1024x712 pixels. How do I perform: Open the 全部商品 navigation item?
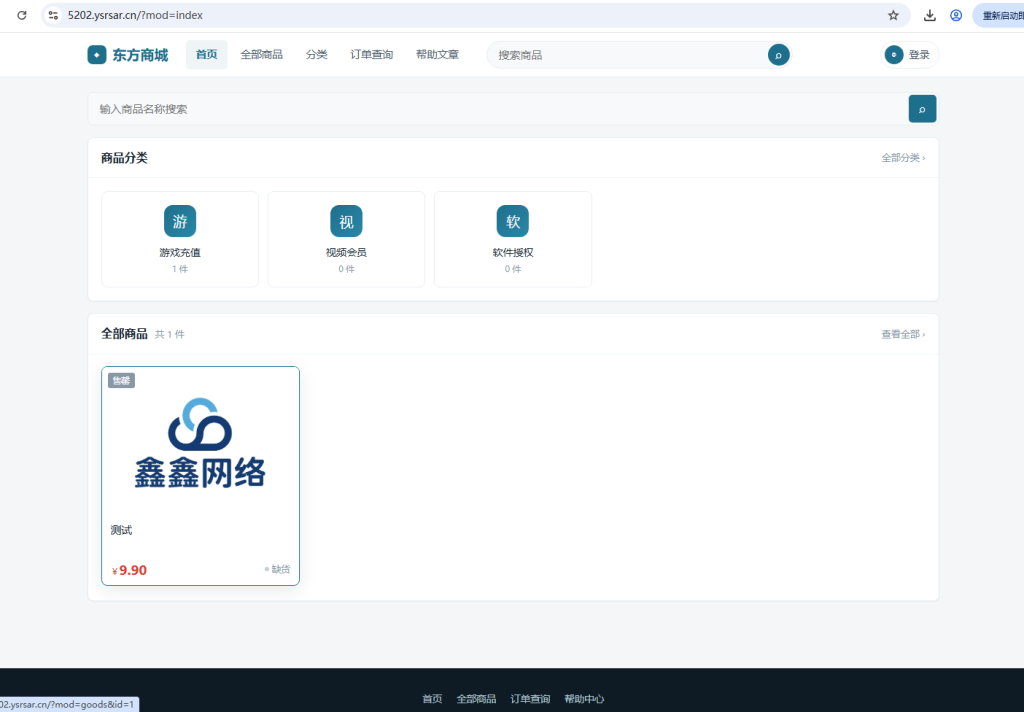(261, 55)
